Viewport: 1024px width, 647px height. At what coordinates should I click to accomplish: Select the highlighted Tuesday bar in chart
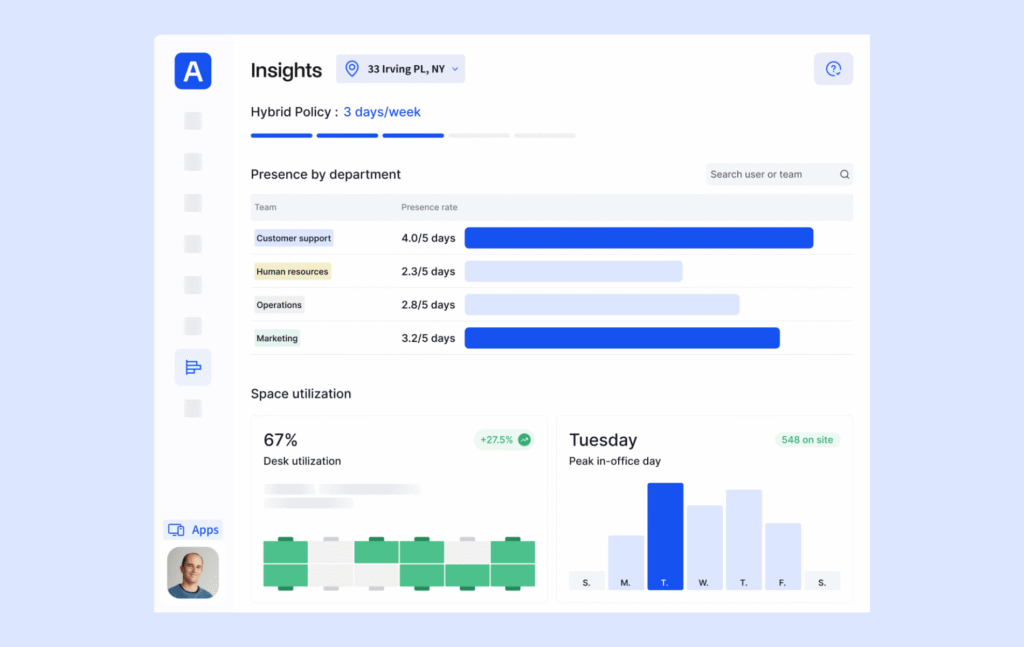[665, 537]
